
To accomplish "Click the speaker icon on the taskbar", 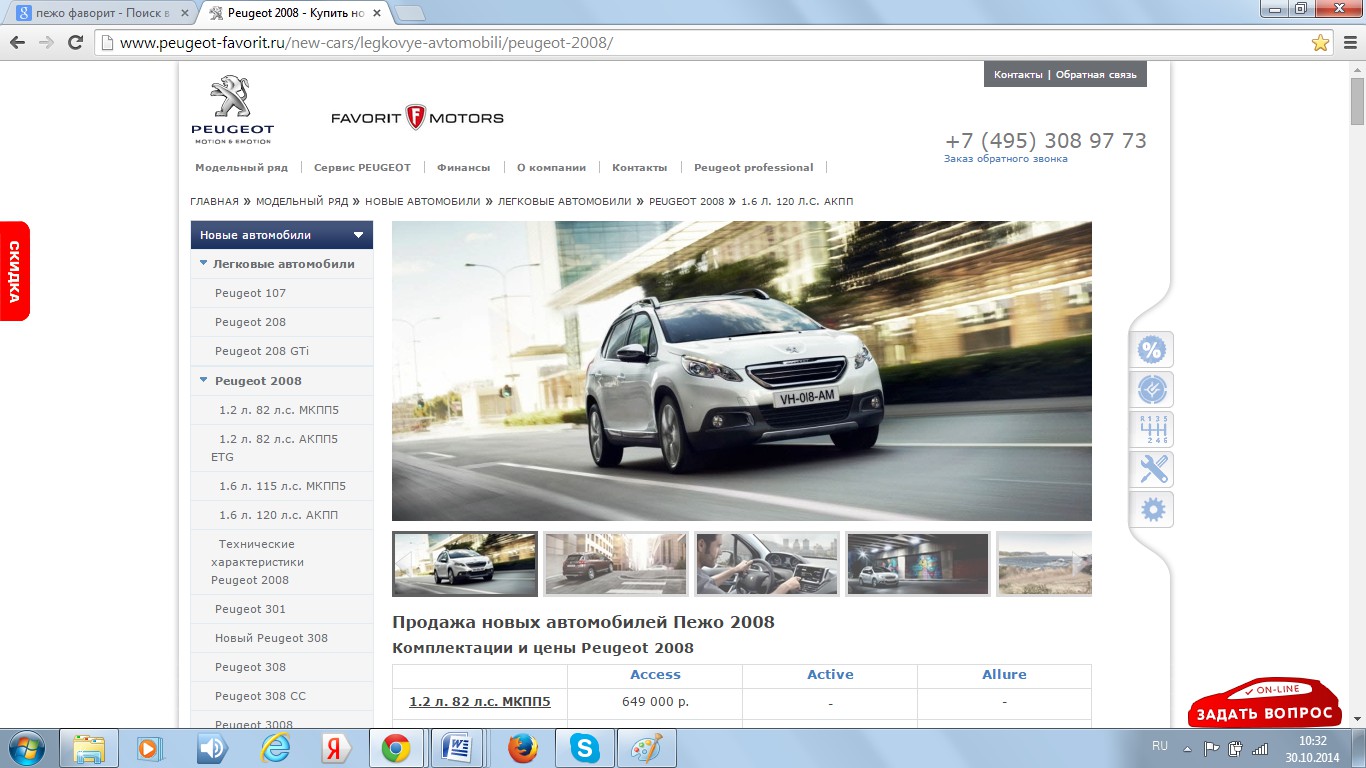I will pos(212,748).
